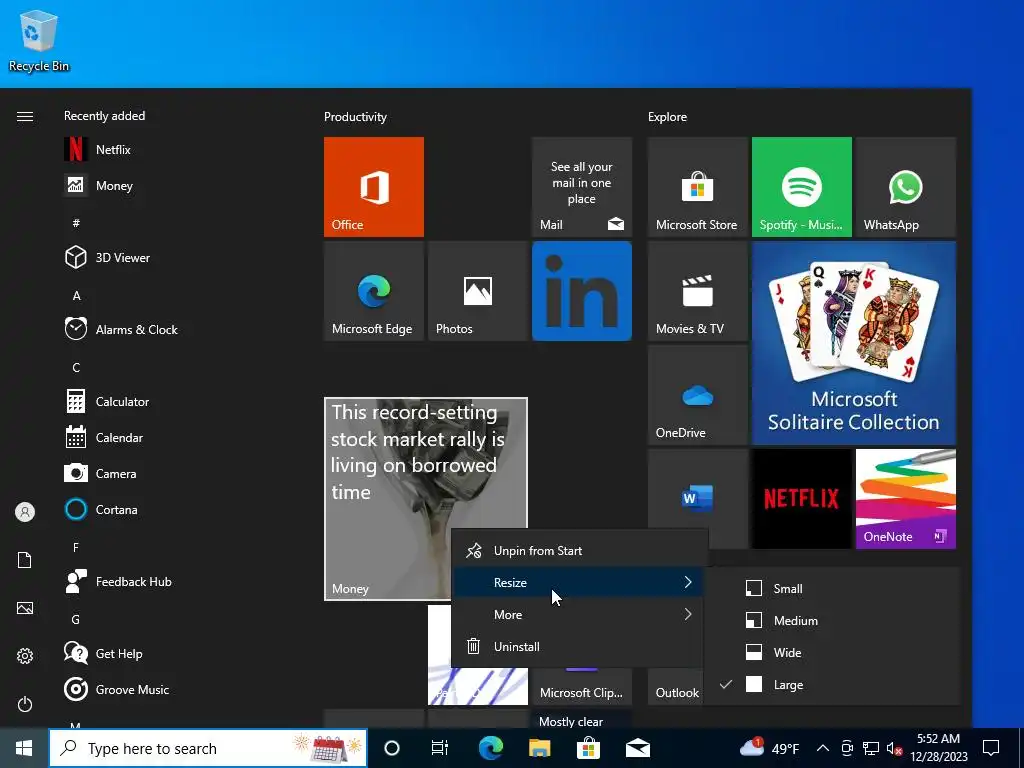Viewport: 1024px width, 768px height.
Task: Open Microsoft Solitaire Collection tile
Action: click(854, 343)
